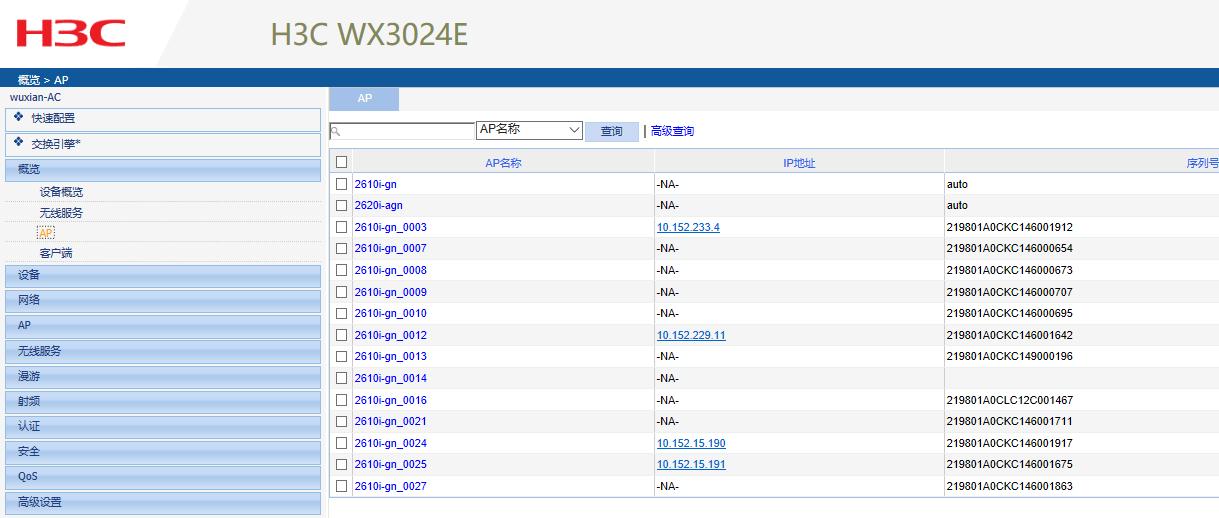Expand the AP sidebar section
This screenshot has height=518, width=1219.
pos(163,326)
